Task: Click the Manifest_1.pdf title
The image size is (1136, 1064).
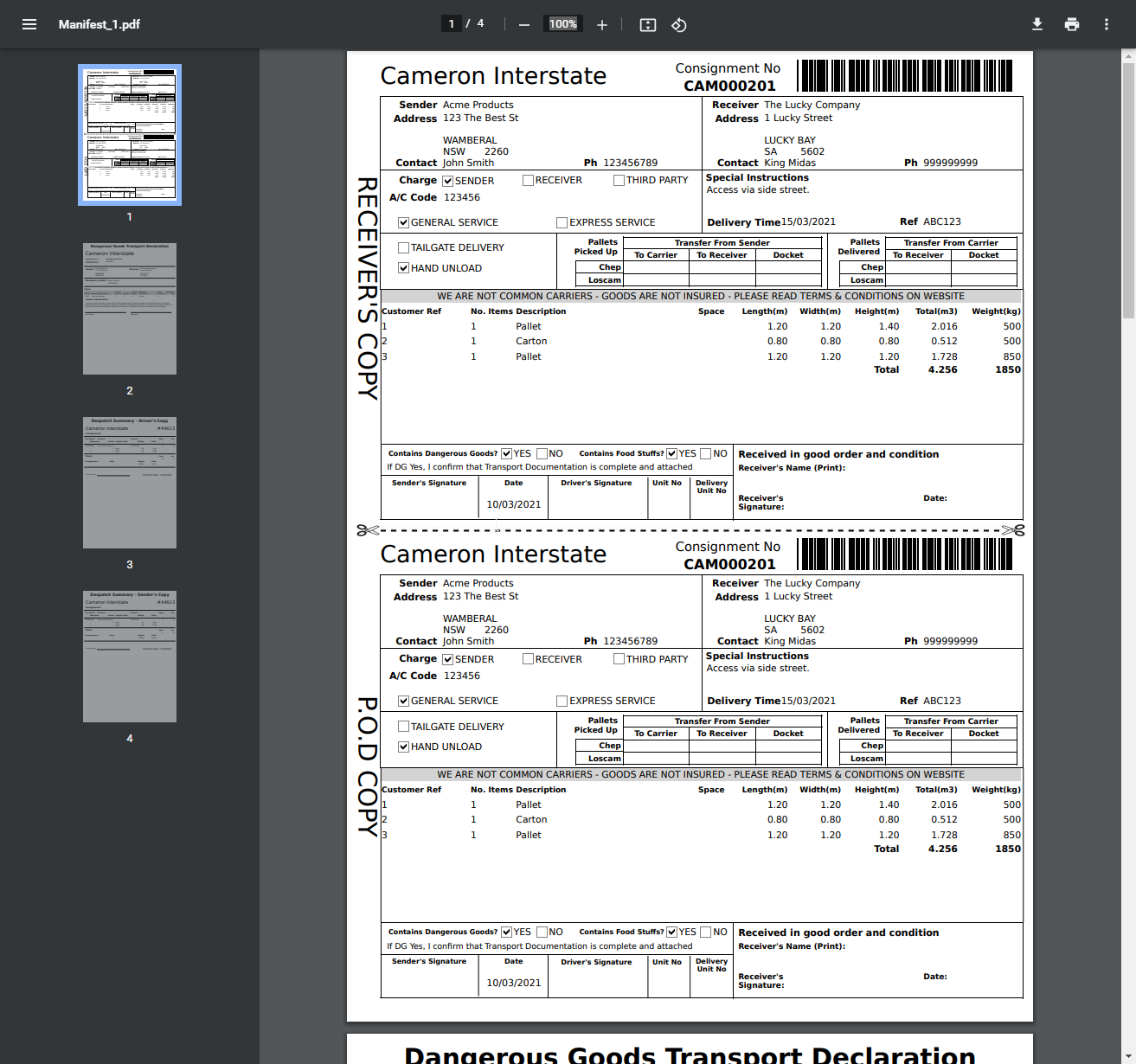Action: tap(99, 24)
